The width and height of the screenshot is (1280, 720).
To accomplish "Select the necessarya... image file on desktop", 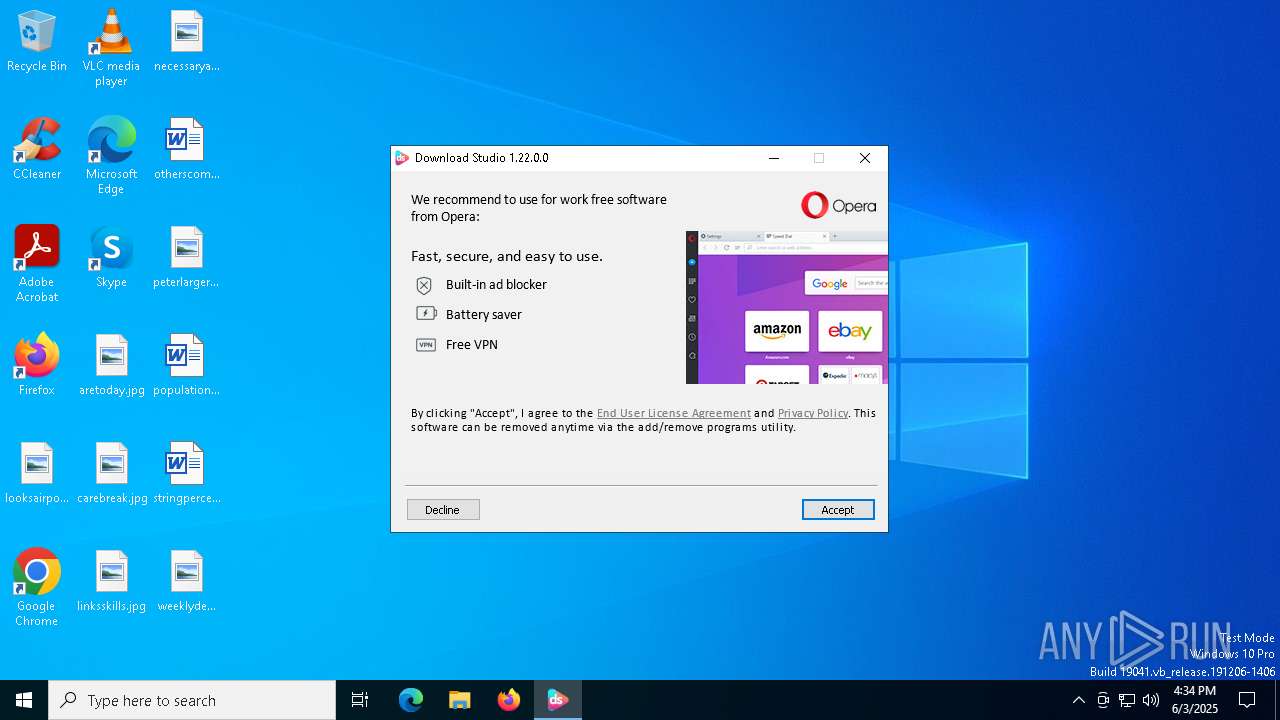I will point(187,42).
